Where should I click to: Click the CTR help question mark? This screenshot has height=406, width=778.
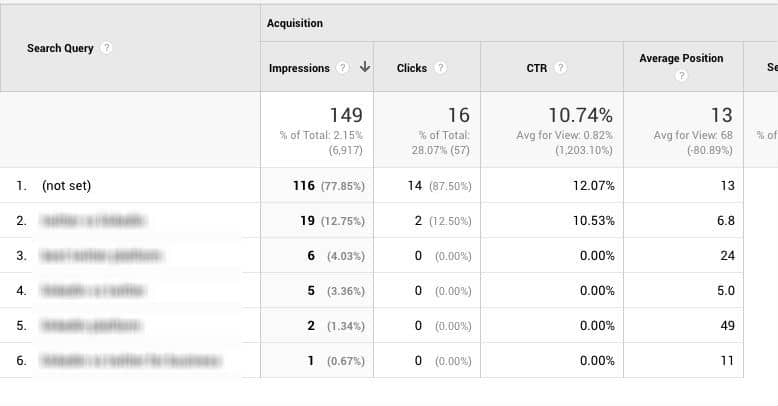coord(560,68)
